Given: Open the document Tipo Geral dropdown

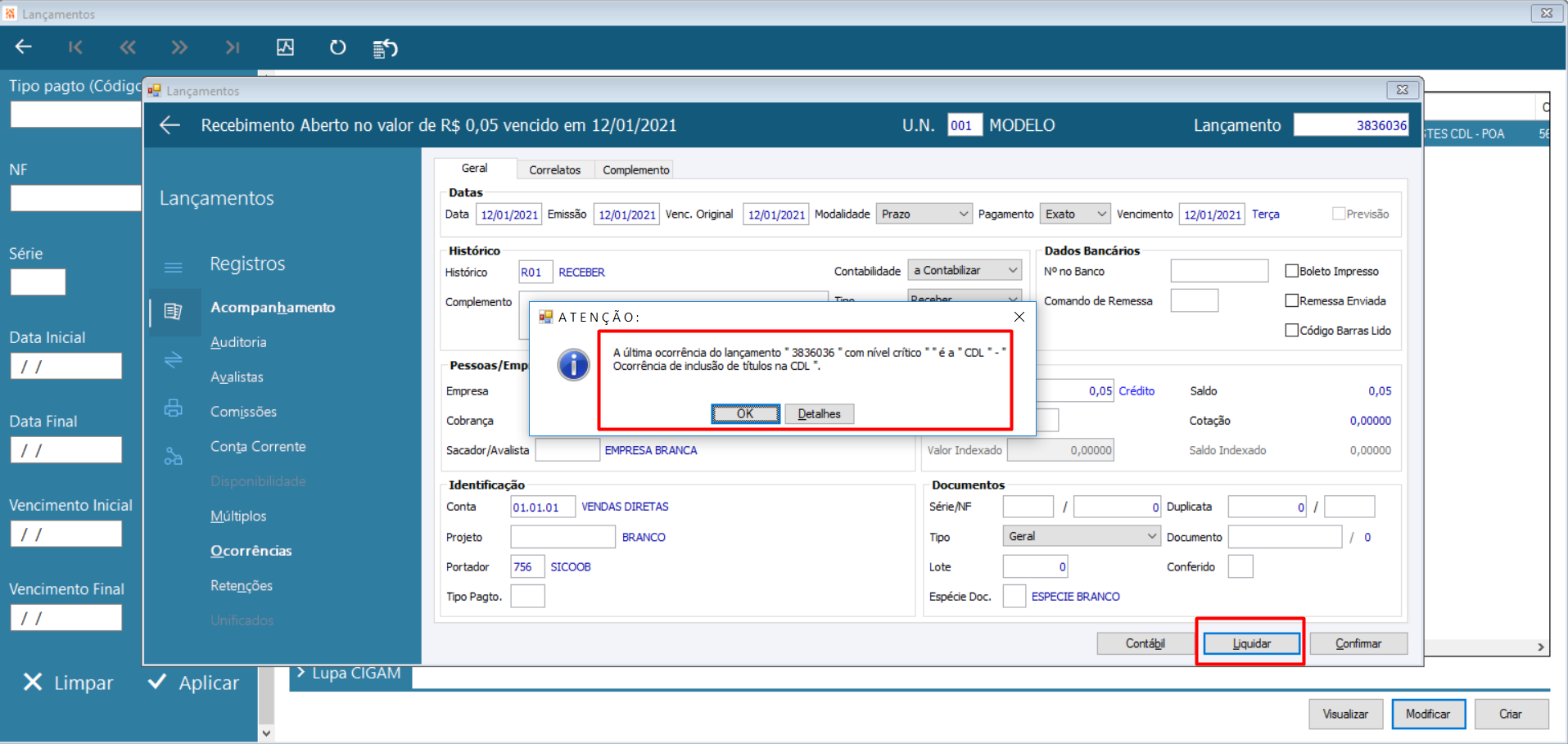Looking at the screenshot, I should (x=1082, y=536).
